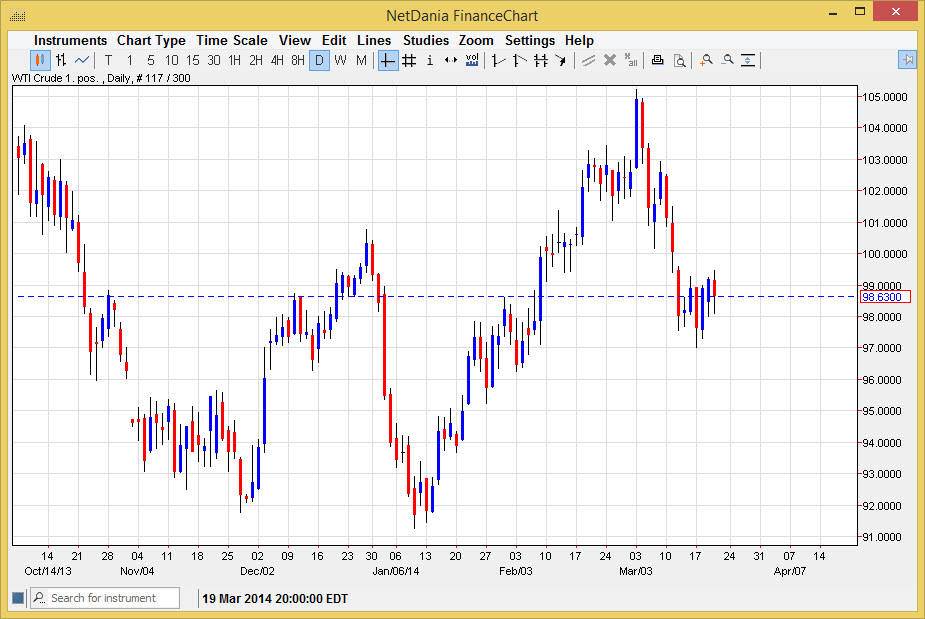Toggle the pinned panel at the right edge
This screenshot has width=925, height=619.
pyautogui.click(x=908, y=60)
